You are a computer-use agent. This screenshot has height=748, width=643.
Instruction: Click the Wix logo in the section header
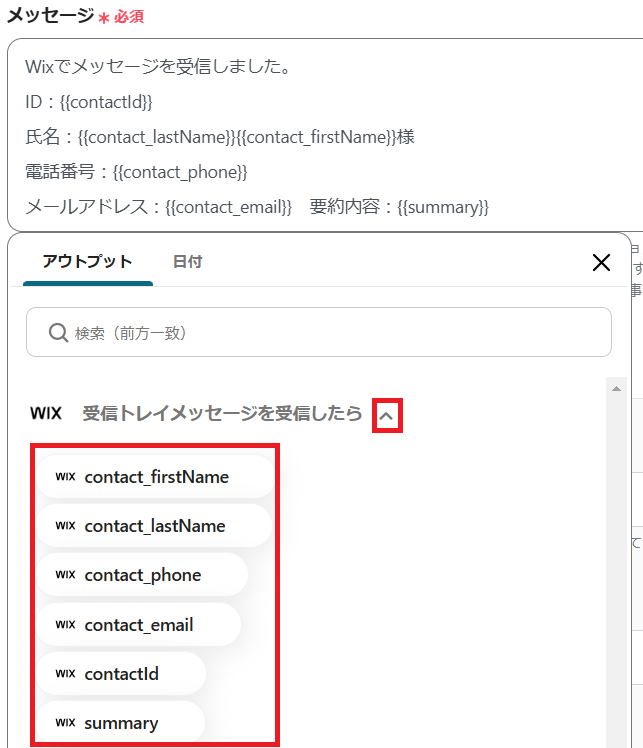click(46, 413)
